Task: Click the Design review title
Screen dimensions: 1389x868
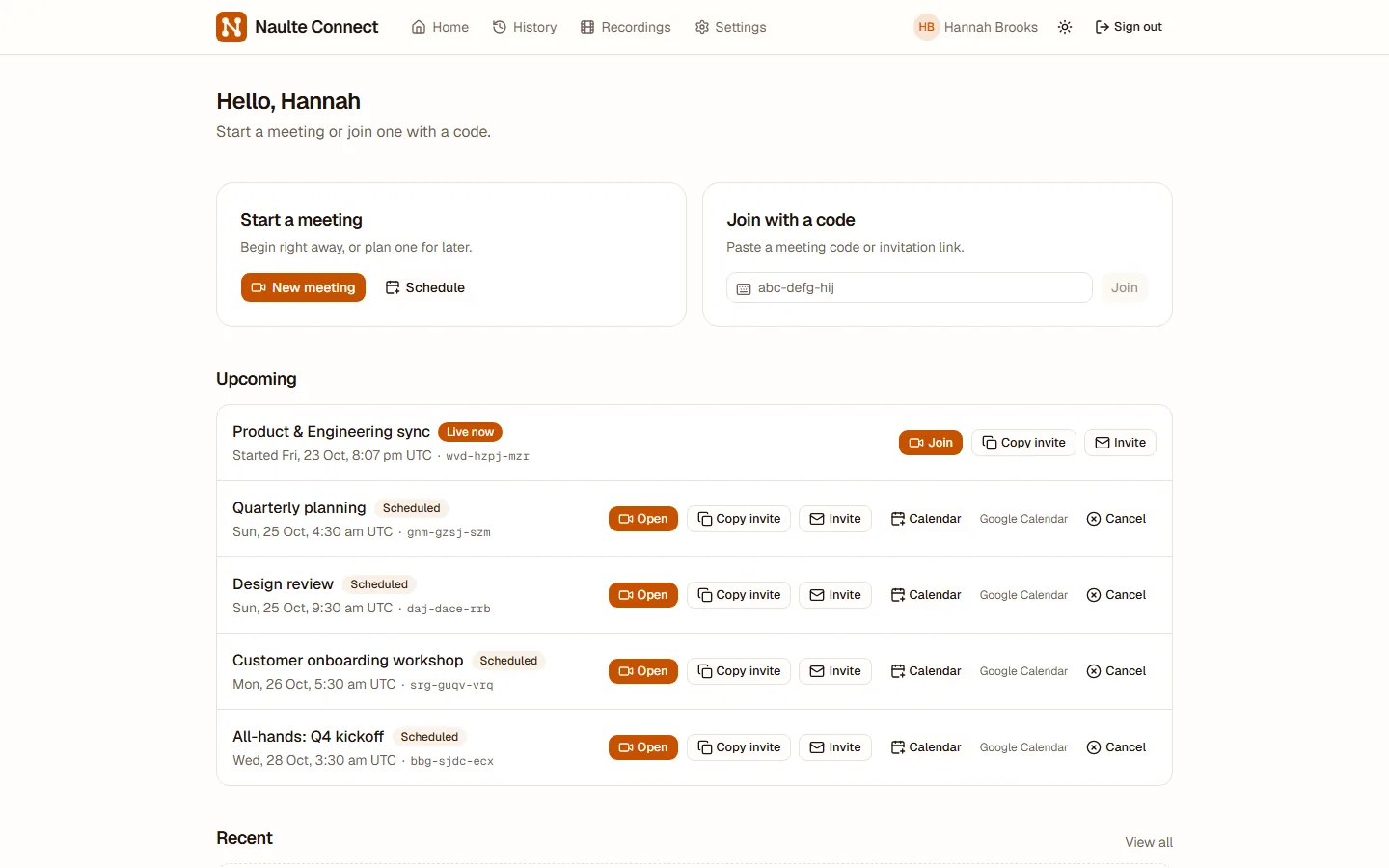Action: pos(283,584)
